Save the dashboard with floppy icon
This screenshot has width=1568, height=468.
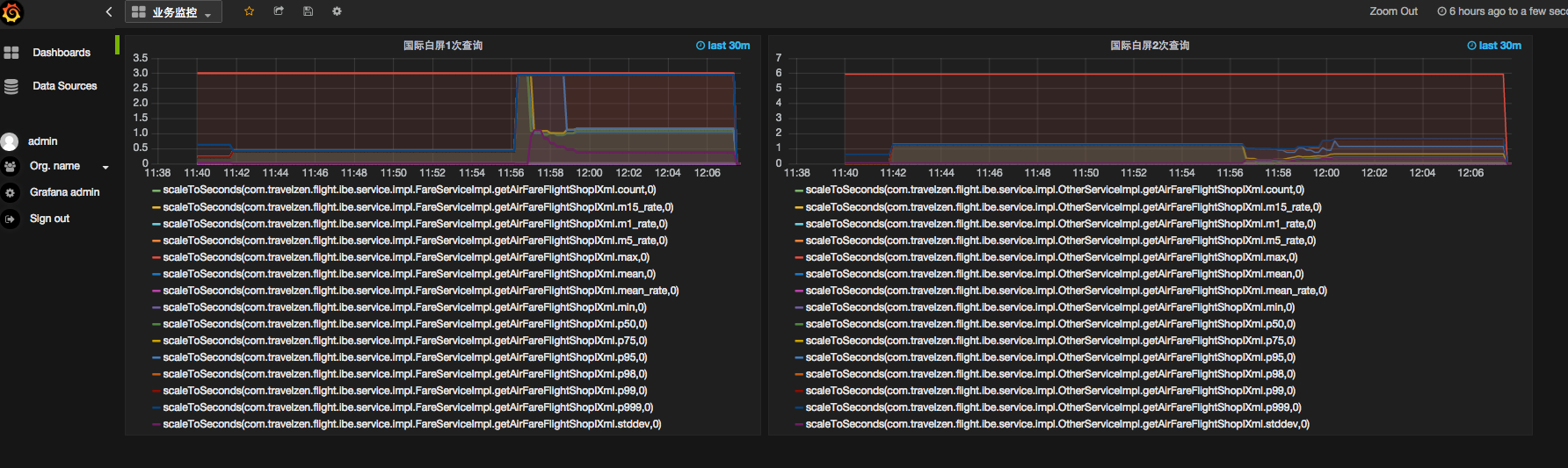point(308,11)
